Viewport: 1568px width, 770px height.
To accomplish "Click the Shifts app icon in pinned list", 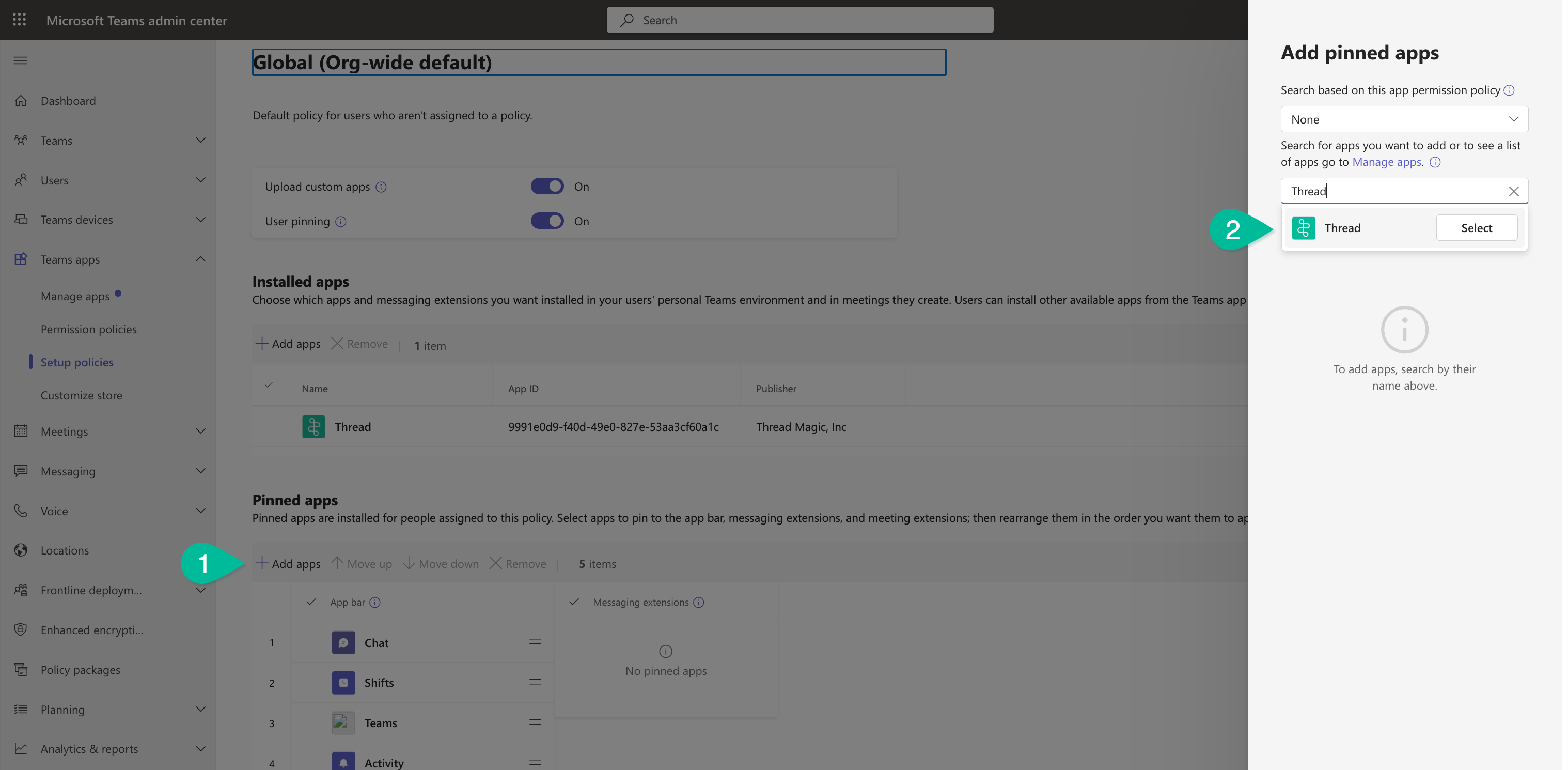I will [343, 682].
